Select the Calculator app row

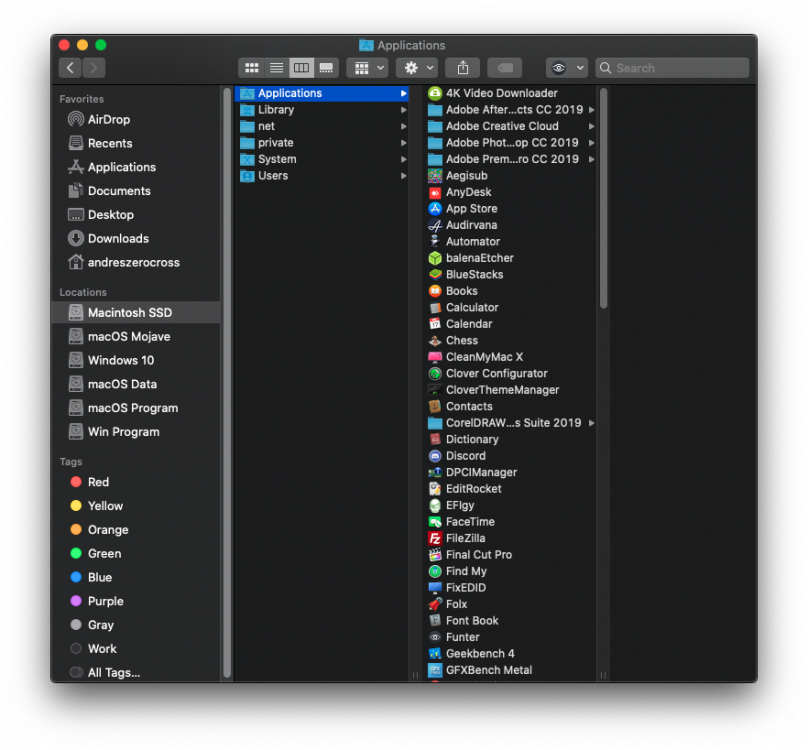(511, 308)
